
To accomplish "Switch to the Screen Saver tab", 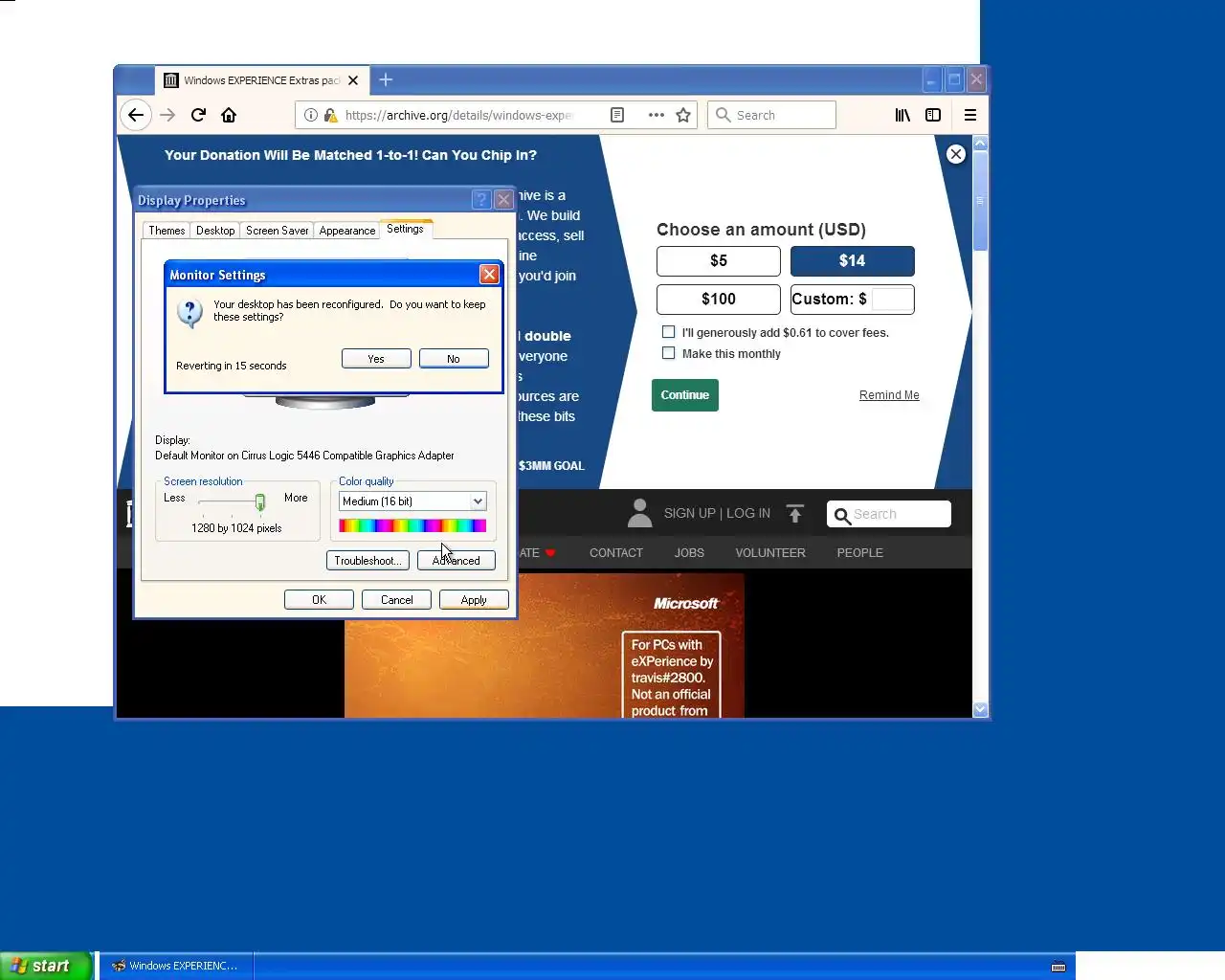I will point(277,231).
